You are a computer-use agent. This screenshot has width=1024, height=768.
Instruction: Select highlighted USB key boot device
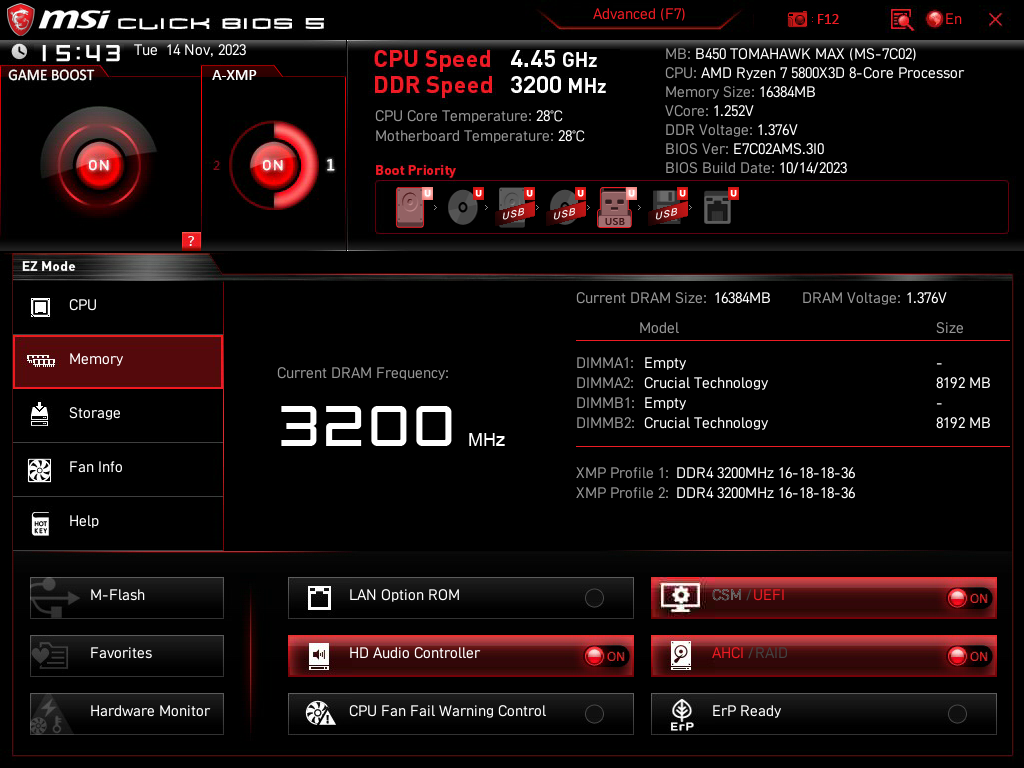616,208
